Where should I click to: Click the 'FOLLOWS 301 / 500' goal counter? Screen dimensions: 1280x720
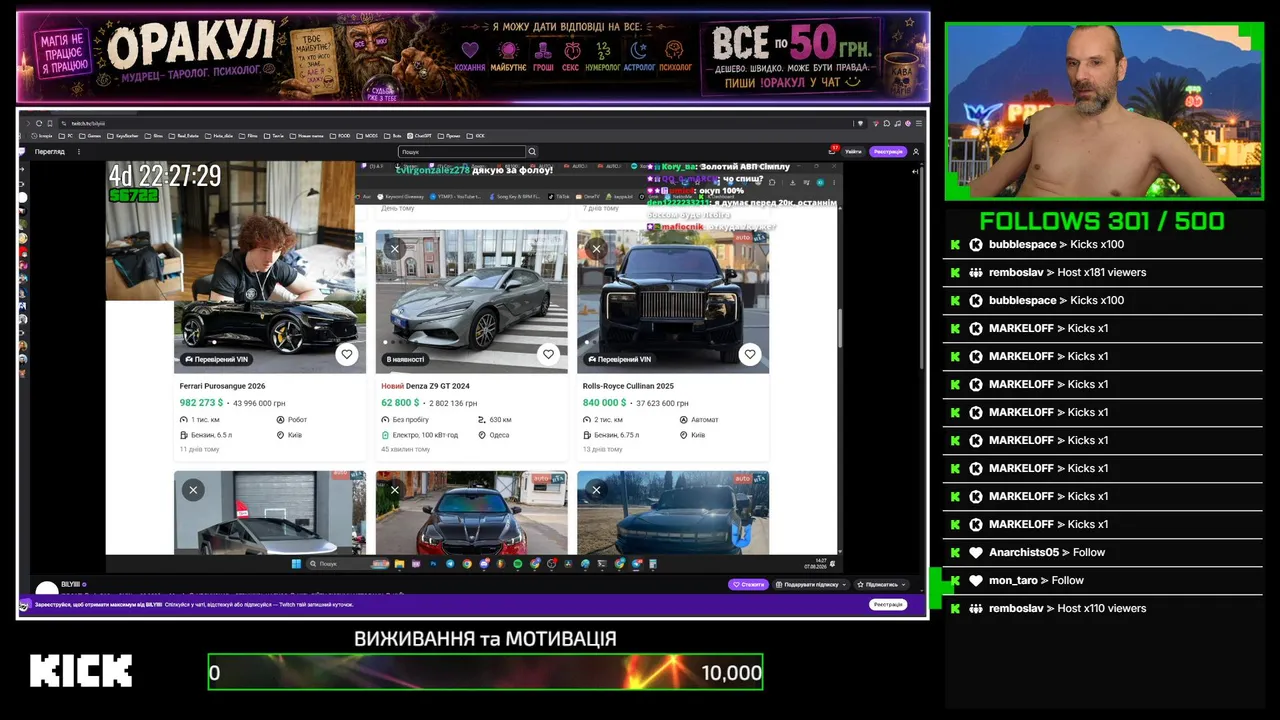[x=1102, y=221]
